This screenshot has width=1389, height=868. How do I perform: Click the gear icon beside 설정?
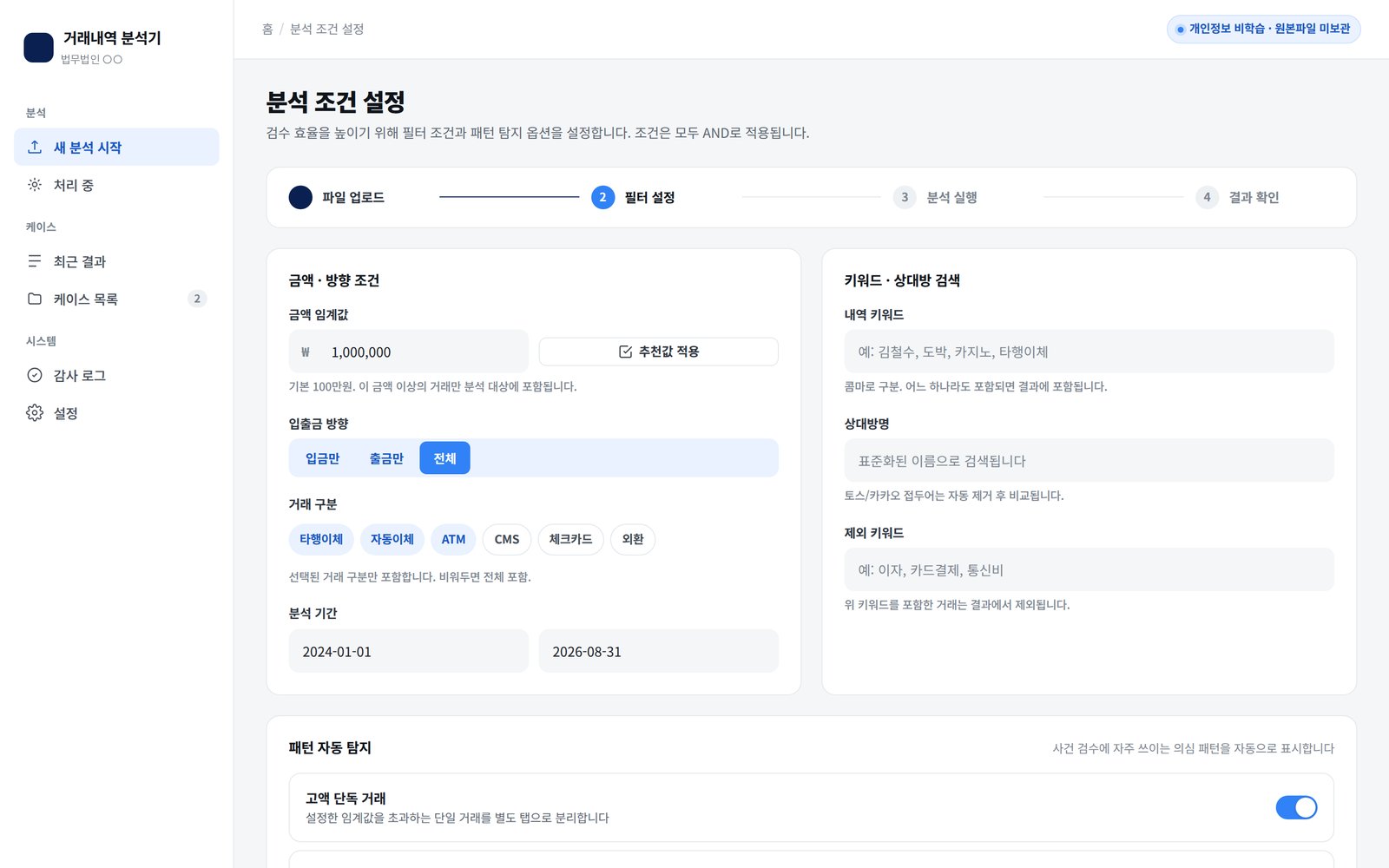pos(35,413)
